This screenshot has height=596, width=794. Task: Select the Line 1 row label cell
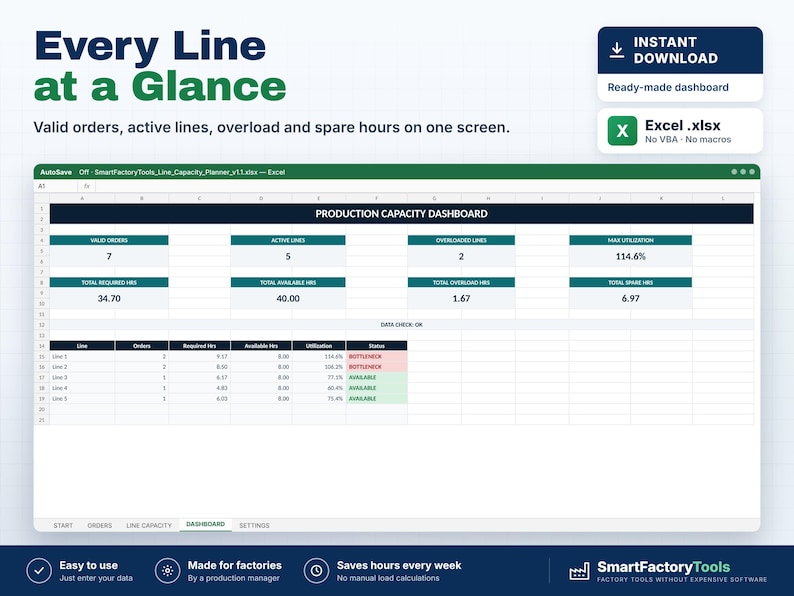tap(82, 356)
